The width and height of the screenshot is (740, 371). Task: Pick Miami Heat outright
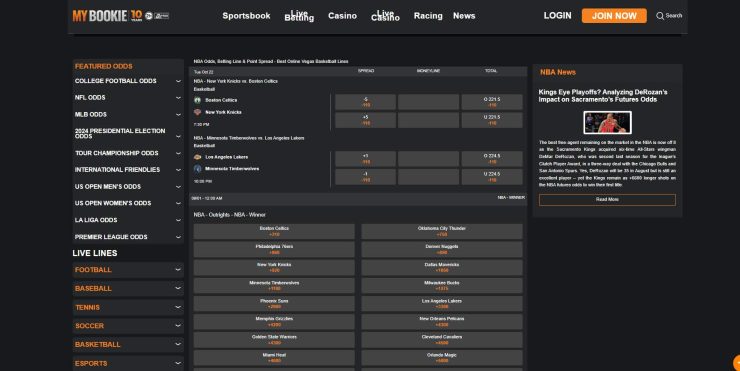click(x=274, y=358)
